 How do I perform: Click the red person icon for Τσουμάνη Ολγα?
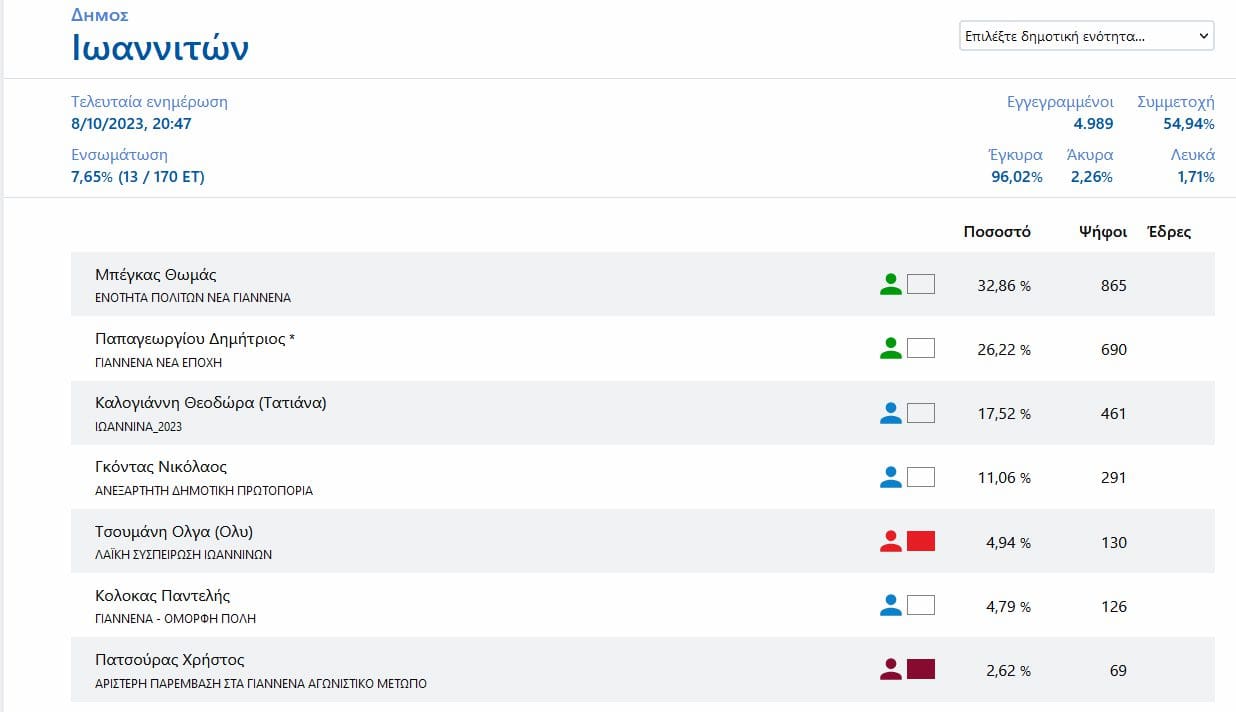[x=890, y=542]
